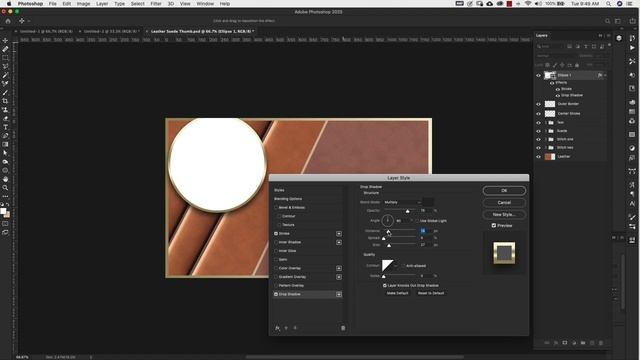Click the plus button beside Gradient Overlay
640x360 pixels.
[339, 277]
